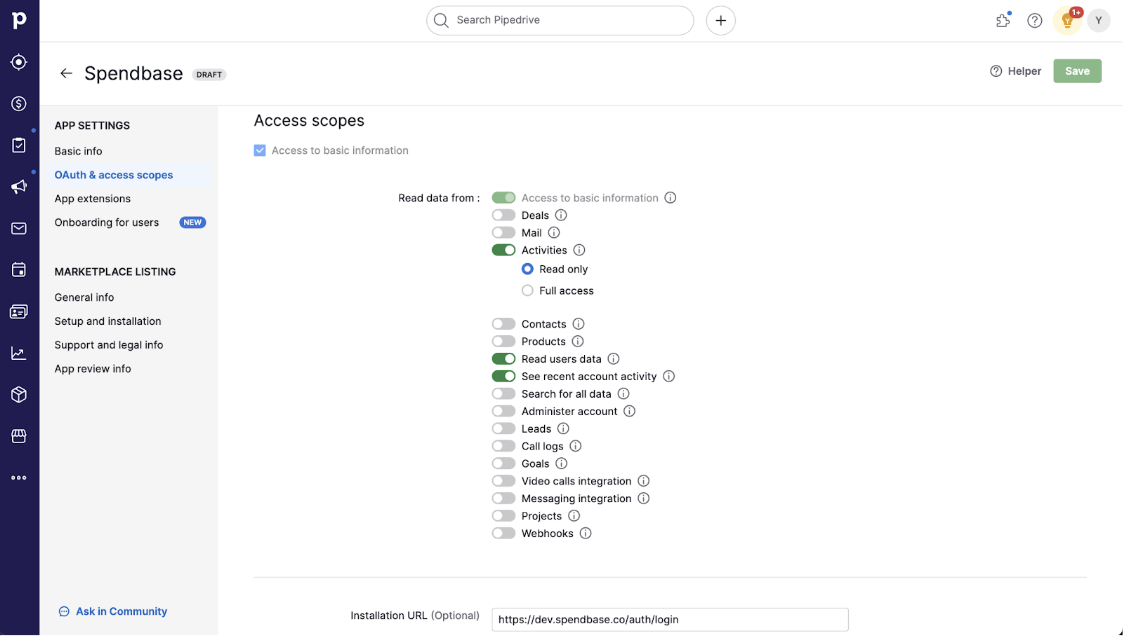This screenshot has width=1146, height=636.
Task: Click the info icon next to Call logs
Action: [576, 446]
